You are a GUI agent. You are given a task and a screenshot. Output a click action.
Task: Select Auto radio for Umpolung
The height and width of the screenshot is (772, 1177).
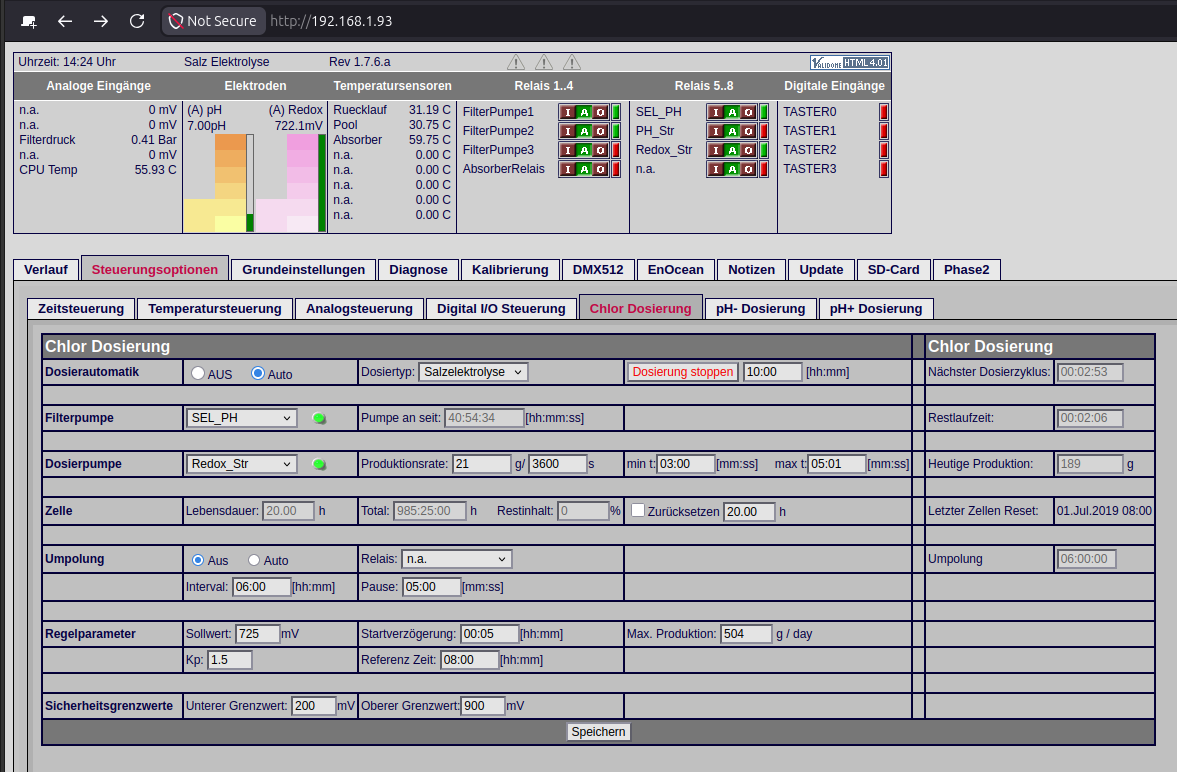pyautogui.click(x=254, y=560)
